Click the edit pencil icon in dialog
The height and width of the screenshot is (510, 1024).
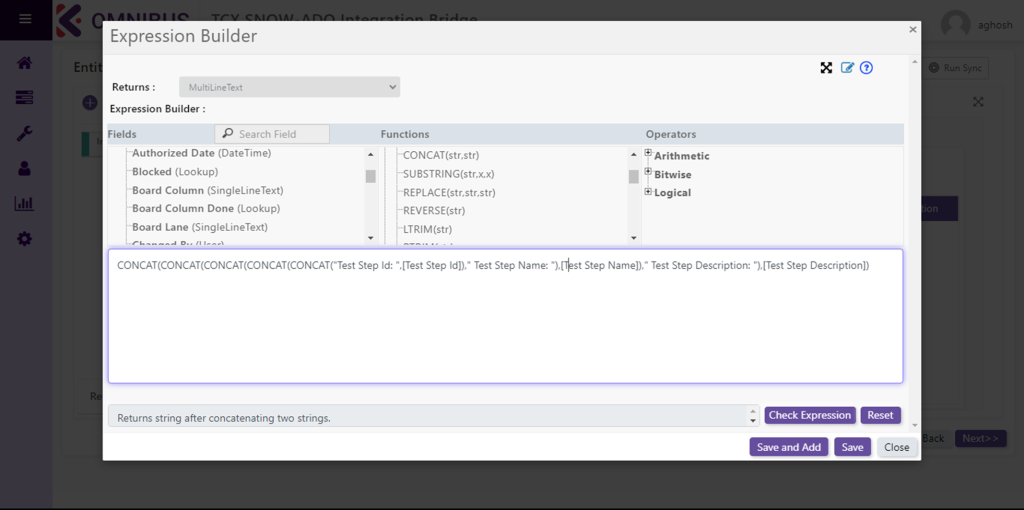(847, 68)
